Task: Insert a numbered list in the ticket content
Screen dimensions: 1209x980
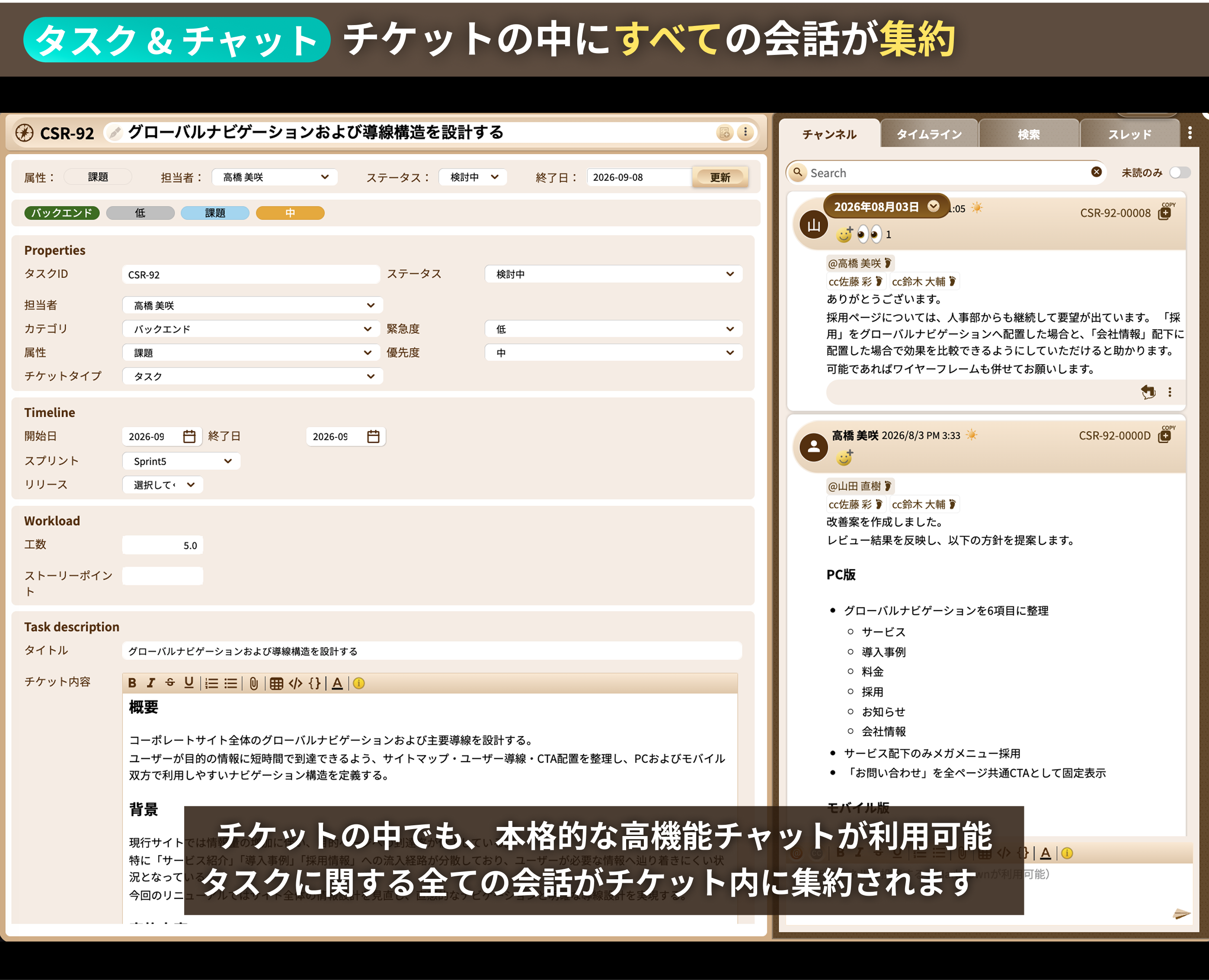Action: pos(211,683)
